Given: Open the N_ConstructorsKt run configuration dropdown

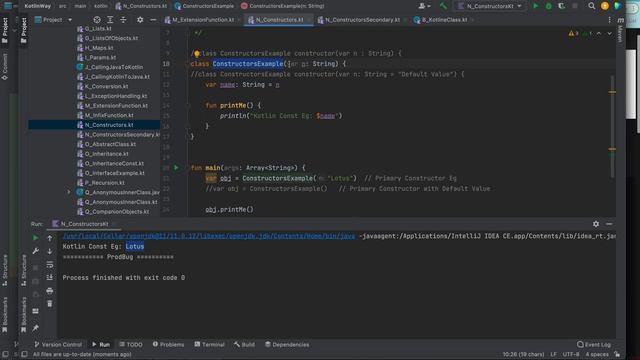Looking at the screenshot, I should [490, 6].
